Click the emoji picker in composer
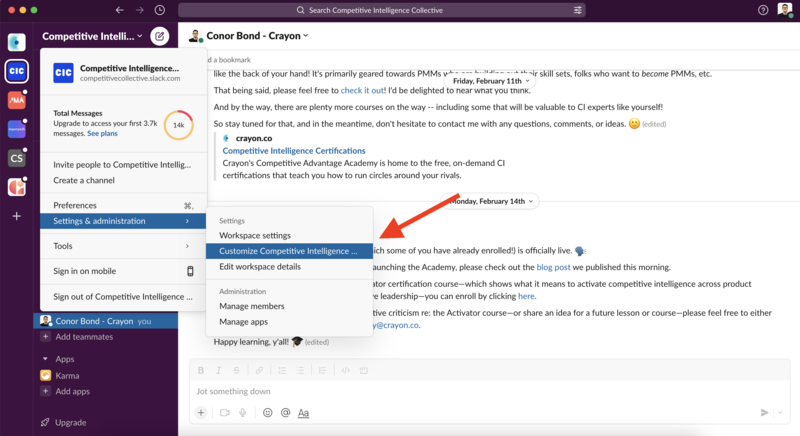800x436 pixels. click(x=267, y=412)
